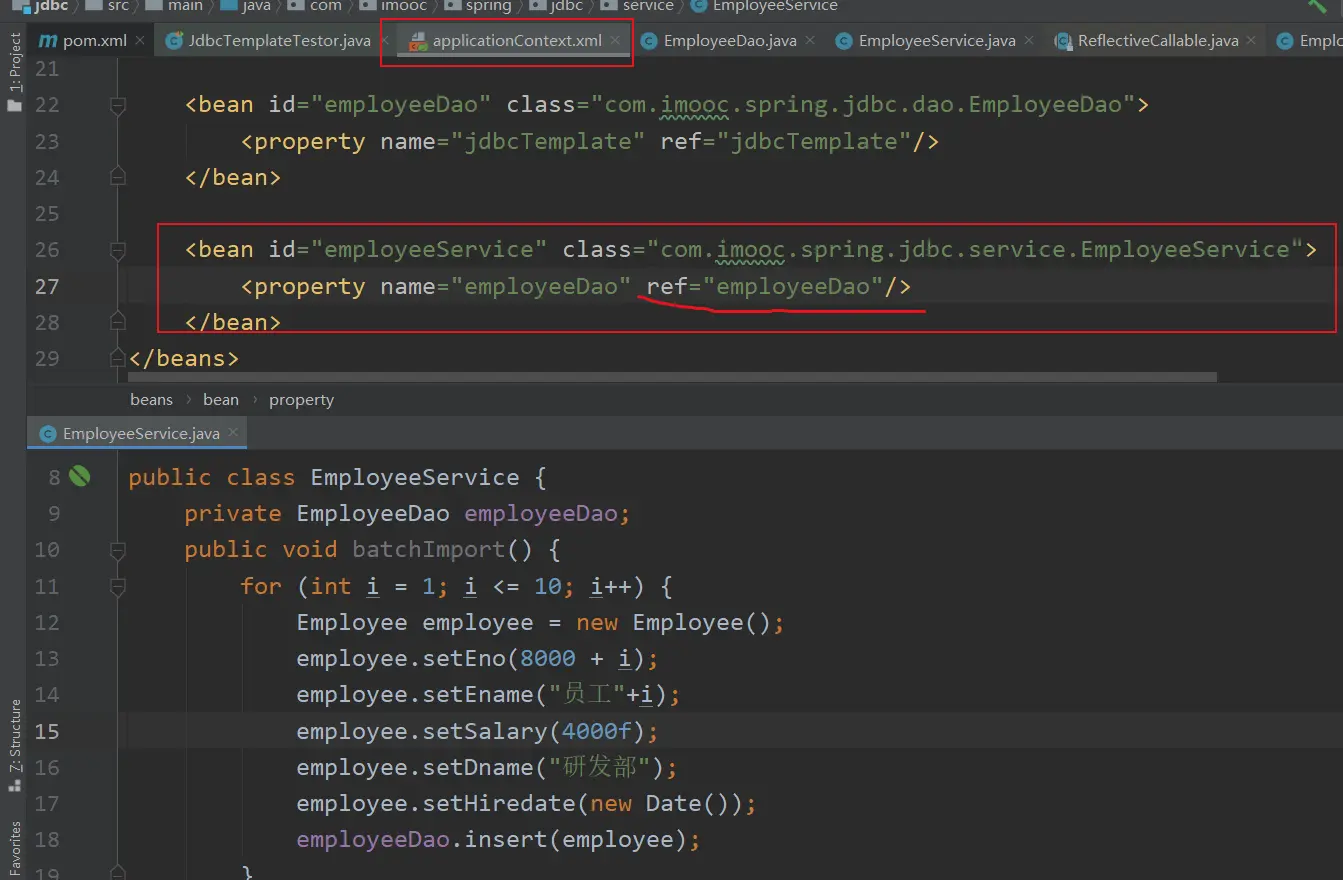Fold the for loop on line 11
The height and width of the screenshot is (880, 1343).
[118, 586]
